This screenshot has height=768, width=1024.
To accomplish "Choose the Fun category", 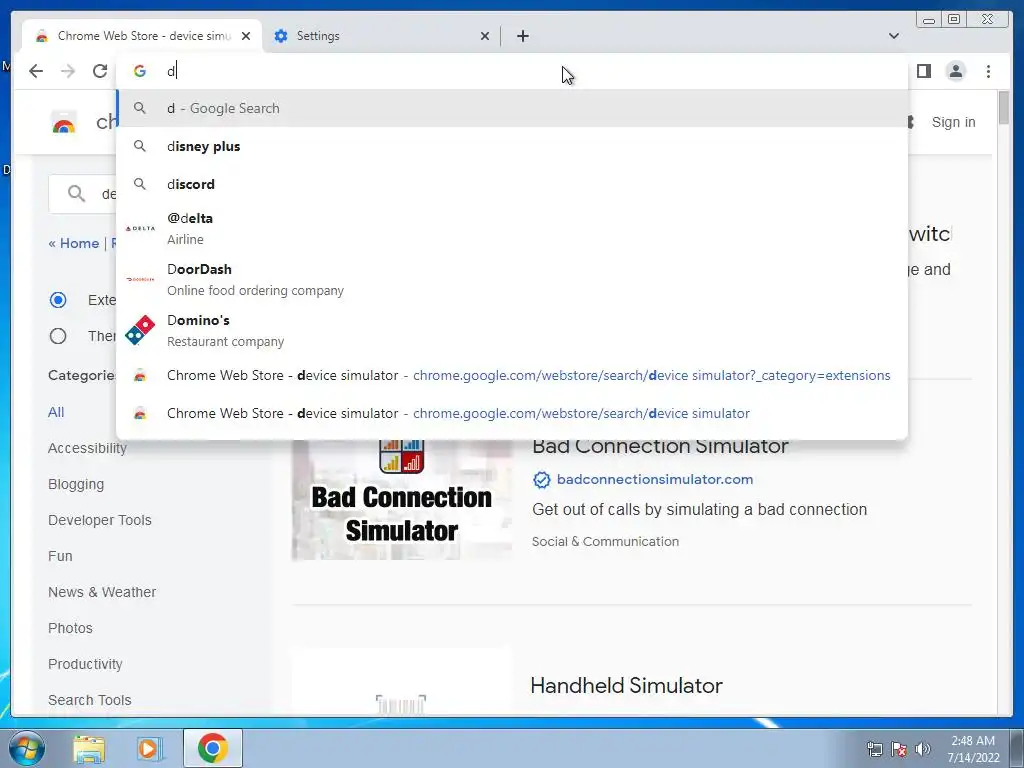I will coord(60,556).
